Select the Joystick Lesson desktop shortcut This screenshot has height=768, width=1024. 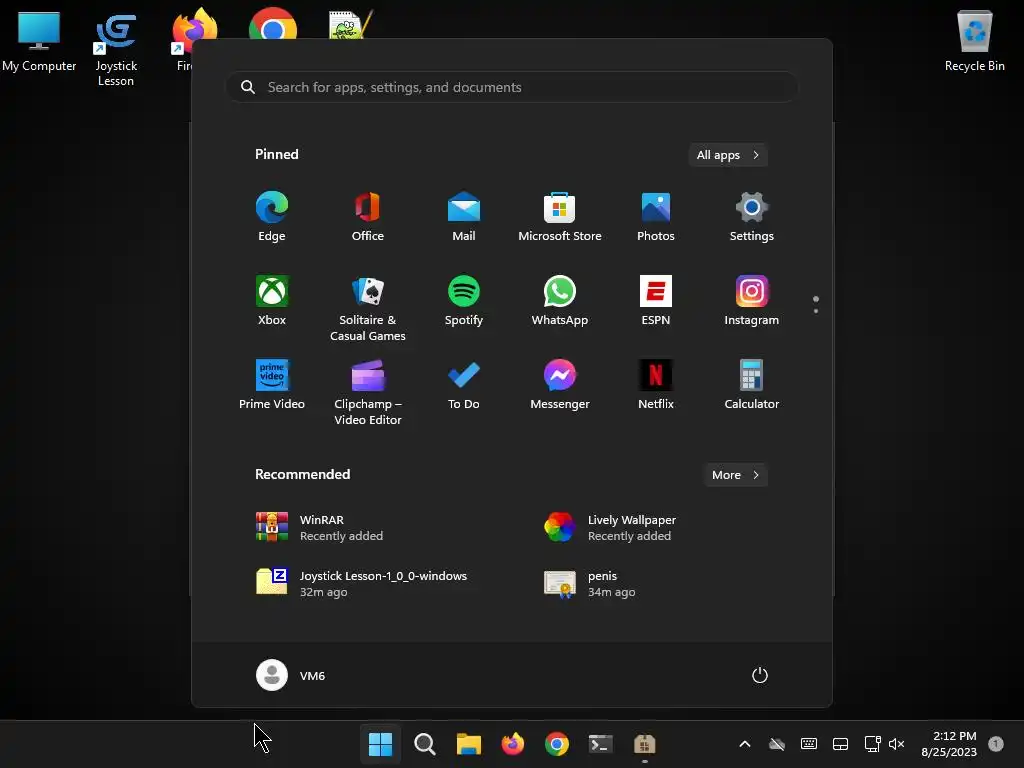[x=116, y=50]
